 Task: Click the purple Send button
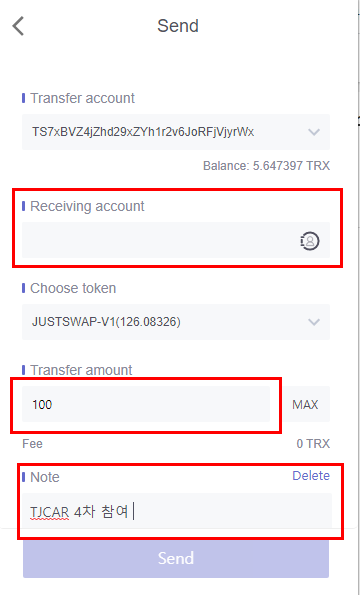click(176, 558)
